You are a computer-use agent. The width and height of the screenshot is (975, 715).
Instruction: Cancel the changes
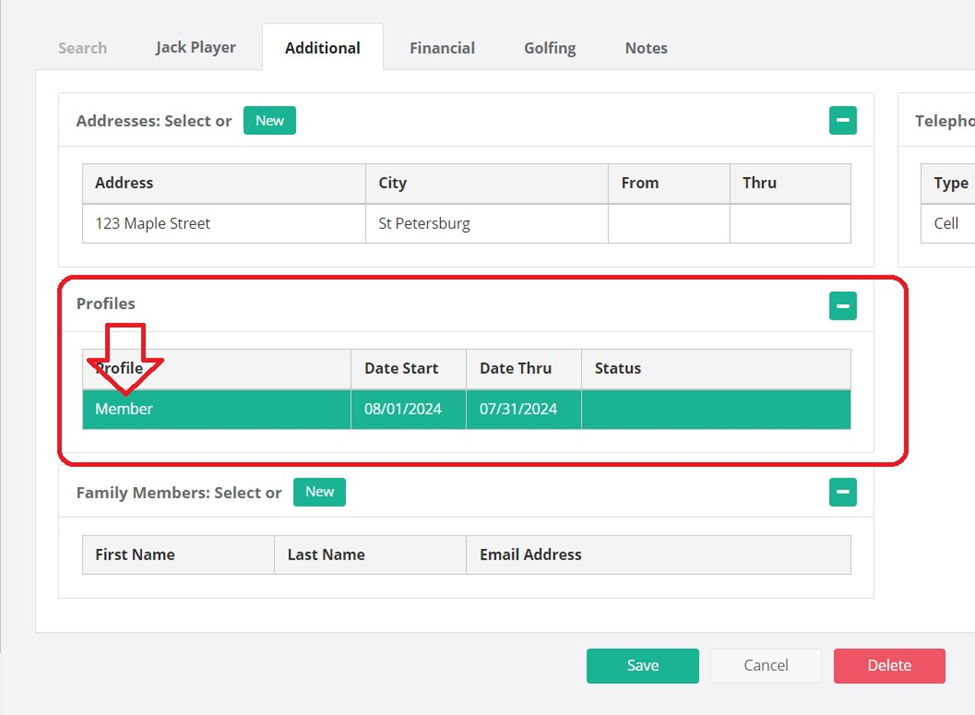click(x=766, y=666)
